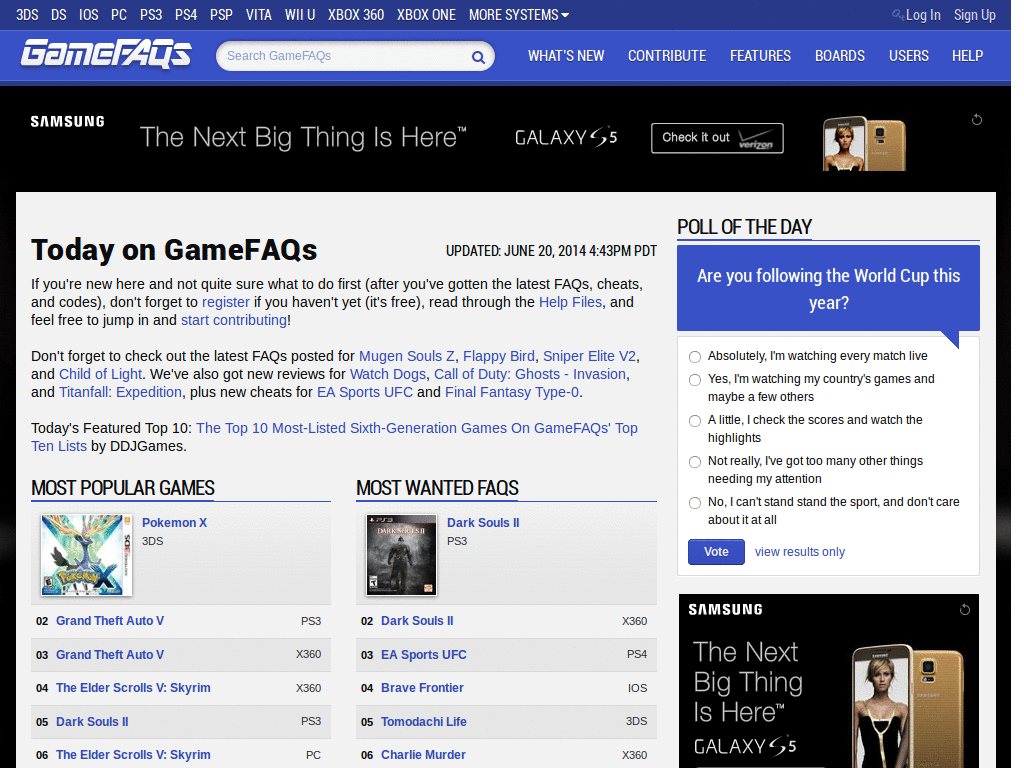Open the Help Files link
1024x768 pixels.
point(570,302)
